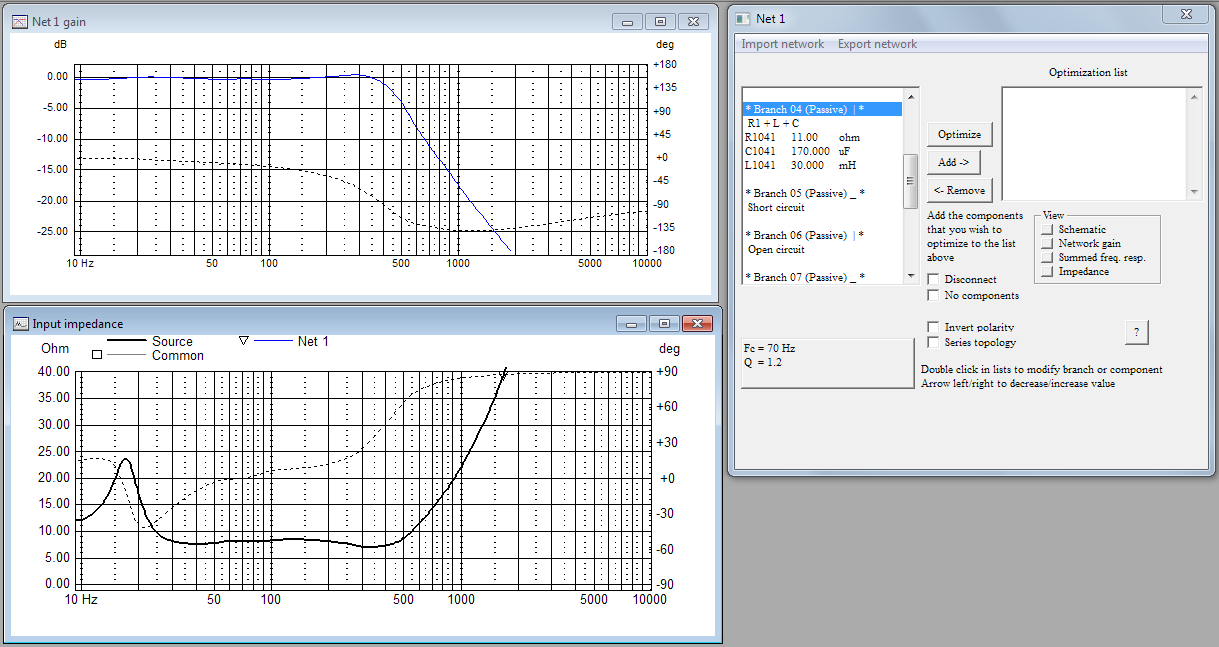Close the Net 1 gain window
This screenshot has height=647, width=1219.
click(x=693, y=21)
